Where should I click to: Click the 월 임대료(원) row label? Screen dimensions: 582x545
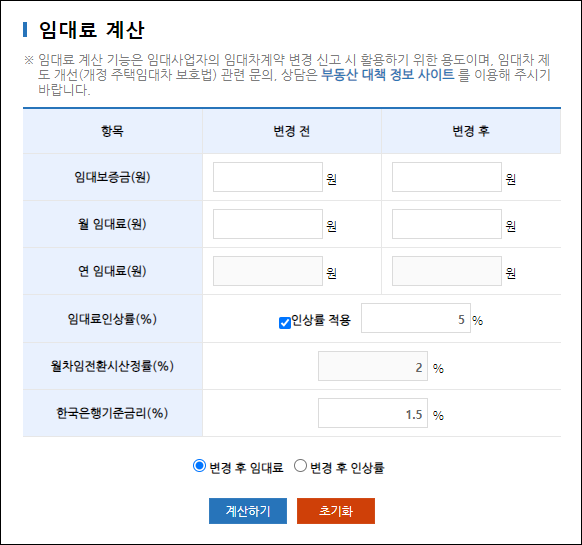pyautogui.click(x=112, y=224)
